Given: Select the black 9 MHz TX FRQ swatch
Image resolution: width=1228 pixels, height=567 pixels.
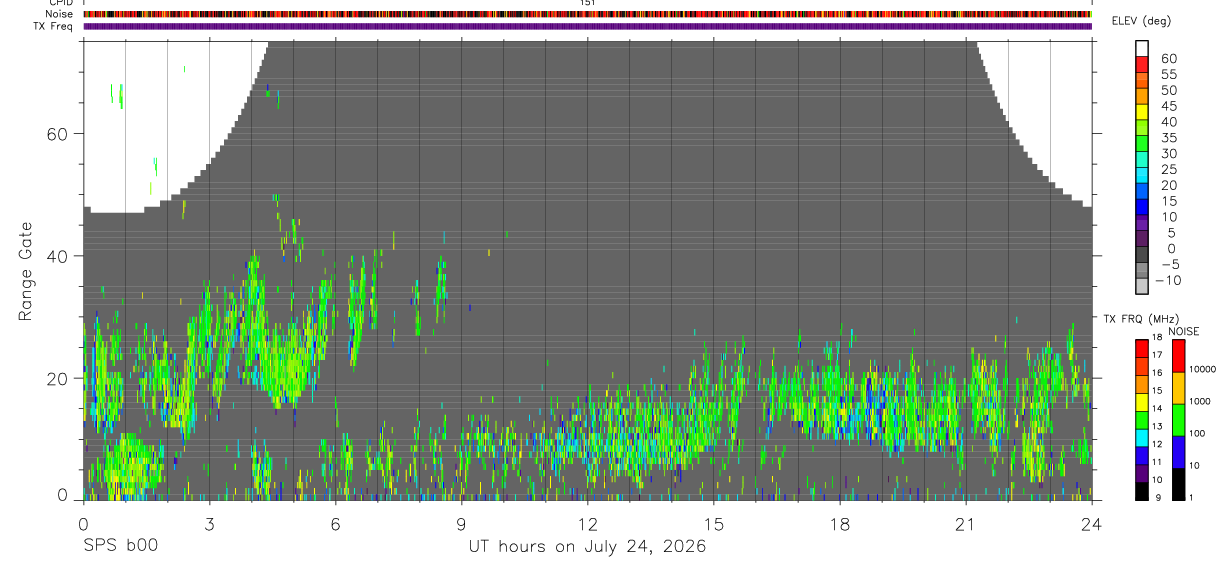Looking at the screenshot, I should (x=1142, y=491).
